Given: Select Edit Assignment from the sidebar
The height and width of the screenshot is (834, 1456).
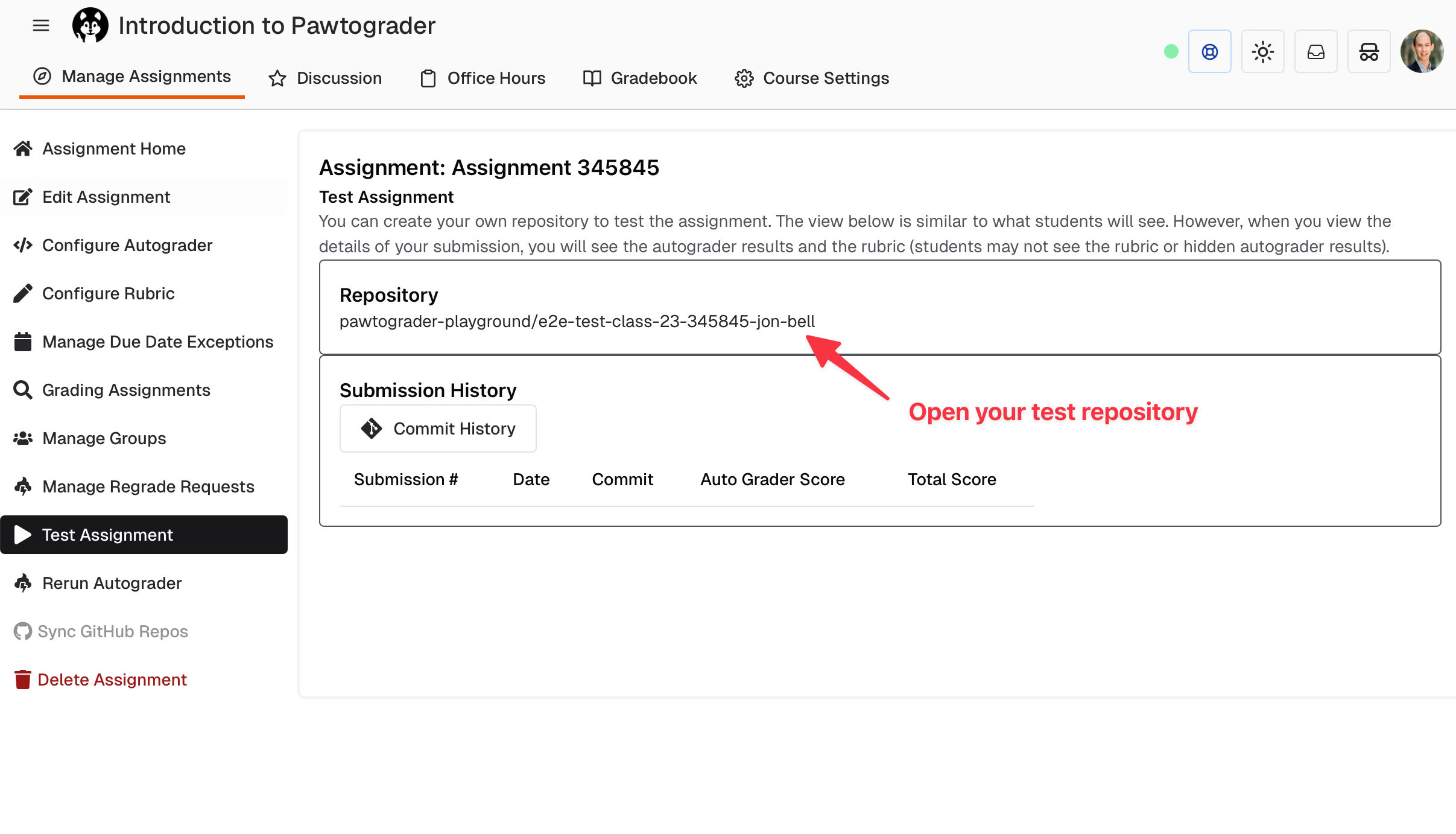Looking at the screenshot, I should tap(106, 197).
